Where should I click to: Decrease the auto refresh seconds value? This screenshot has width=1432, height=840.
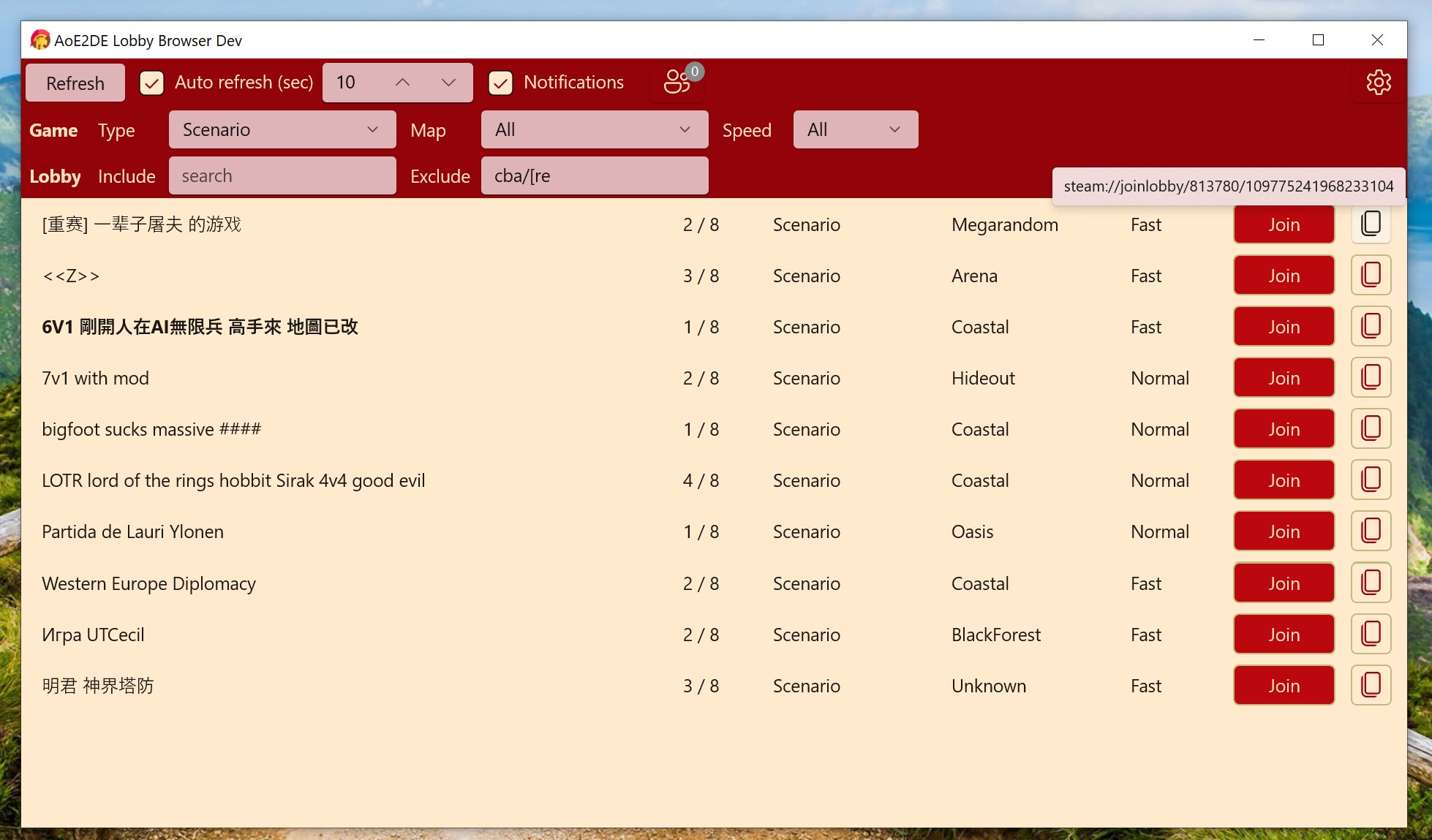click(x=448, y=83)
